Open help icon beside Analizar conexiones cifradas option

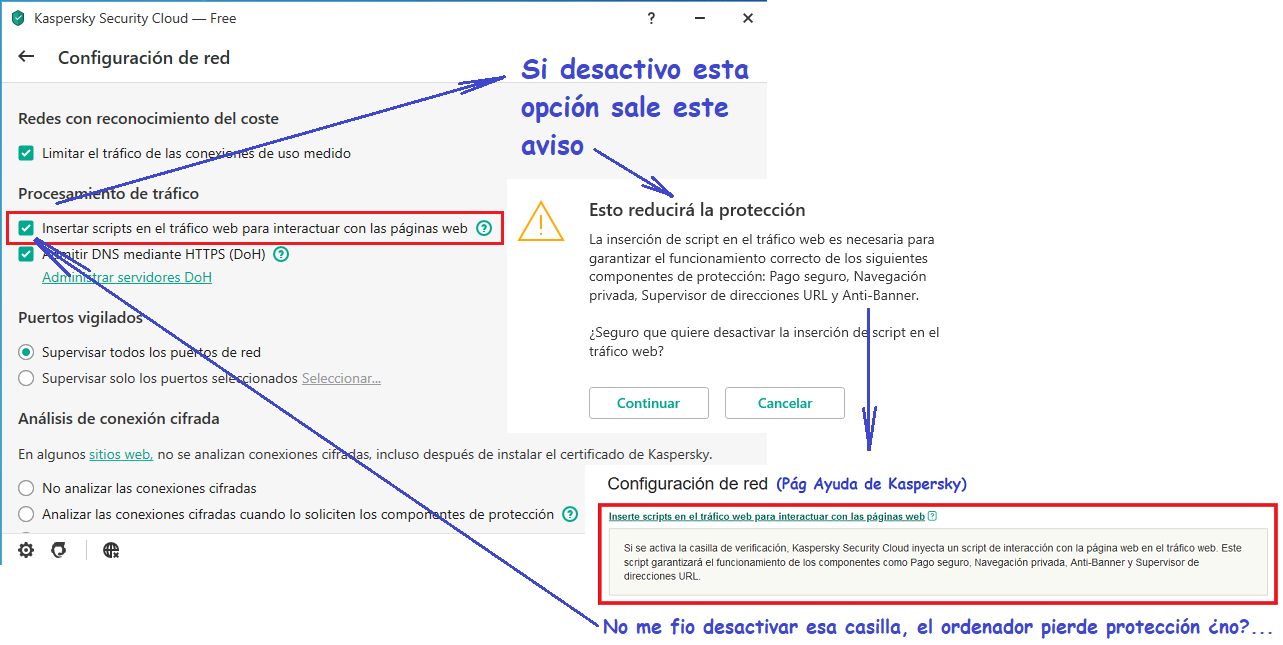pyautogui.click(x=570, y=514)
